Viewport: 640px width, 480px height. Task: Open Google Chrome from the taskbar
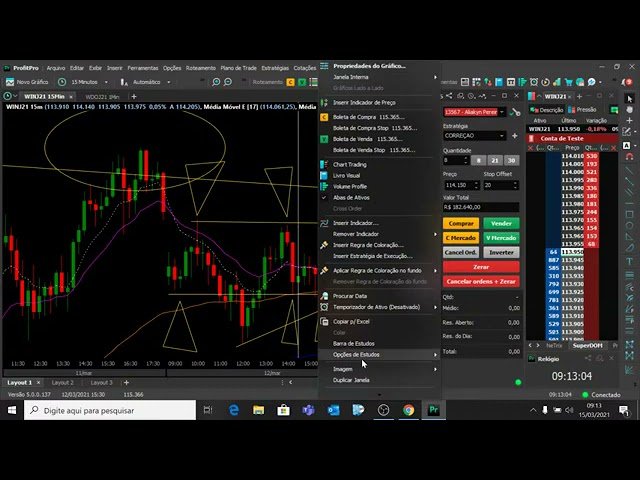coord(409,410)
